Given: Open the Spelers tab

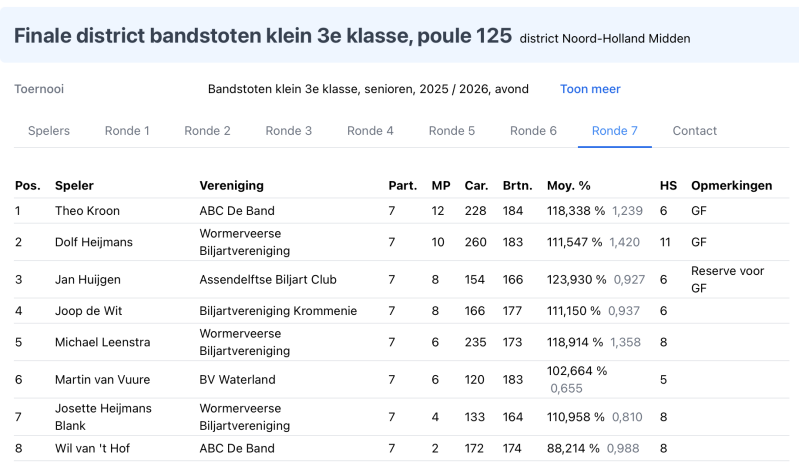Looking at the screenshot, I should pos(49,131).
